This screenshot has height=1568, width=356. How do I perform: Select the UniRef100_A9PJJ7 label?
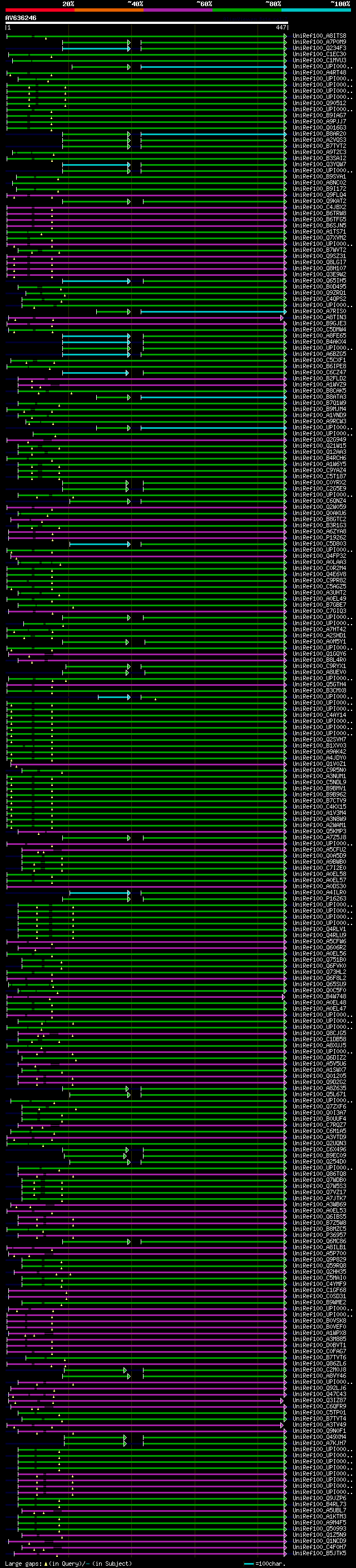tap(319, 121)
